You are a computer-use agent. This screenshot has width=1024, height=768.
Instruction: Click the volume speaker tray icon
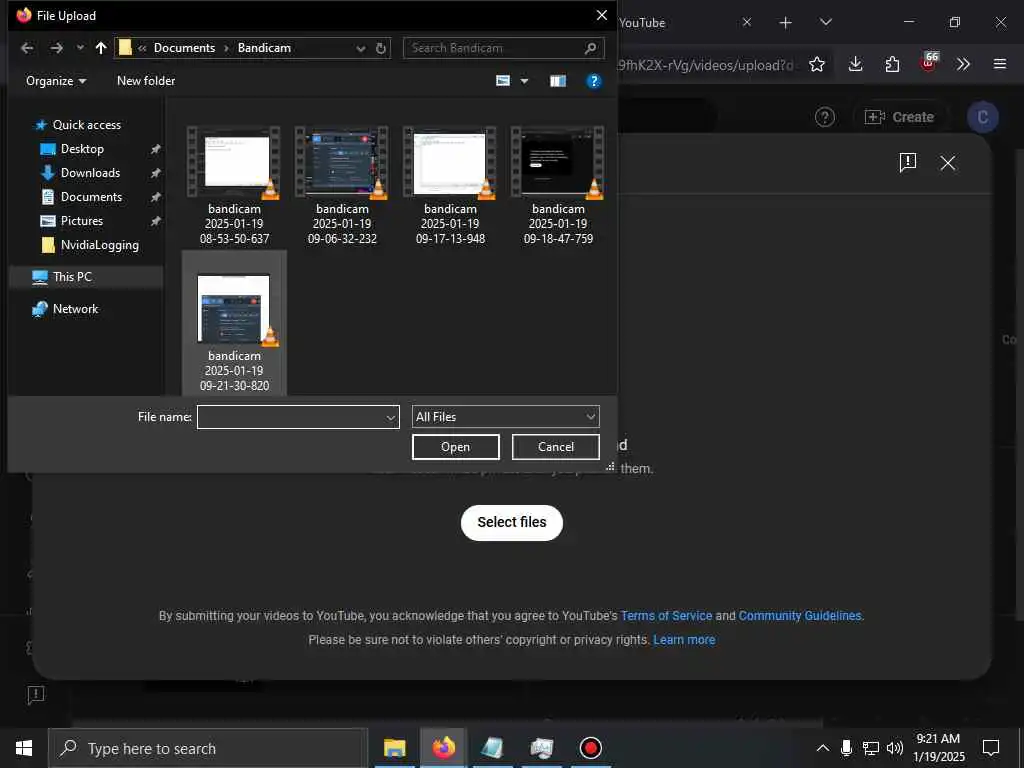[895, 748]
